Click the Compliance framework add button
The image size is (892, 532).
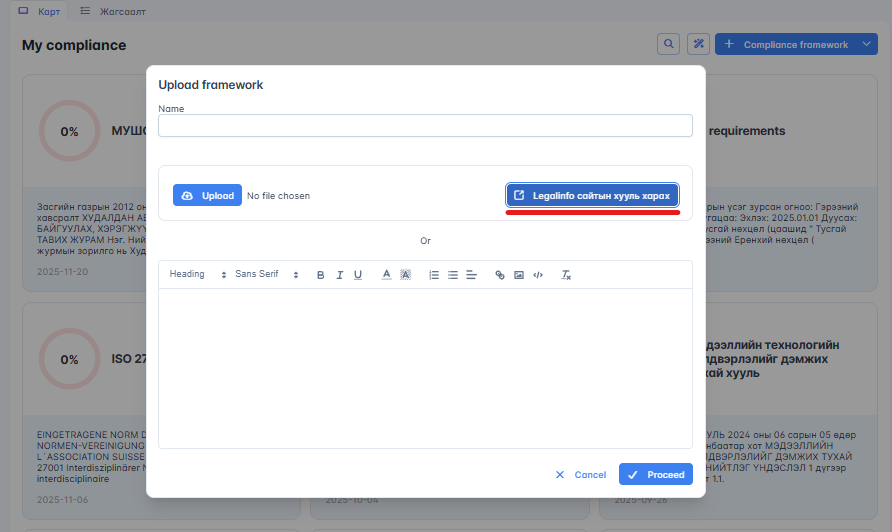click(785, 44)
